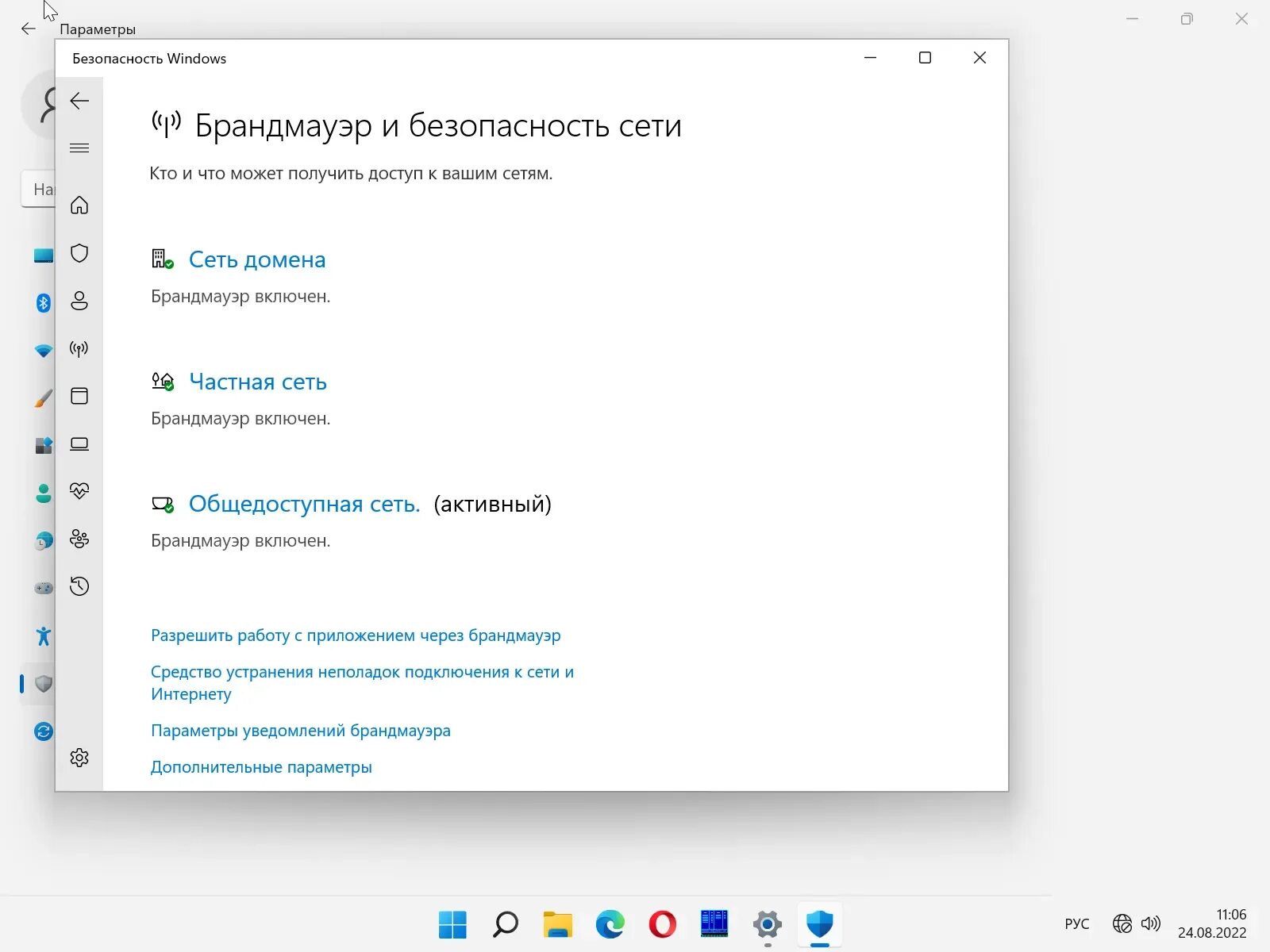Open Windows Update icon in Параметры
The image size is (1270, 952).
point(44,731)
